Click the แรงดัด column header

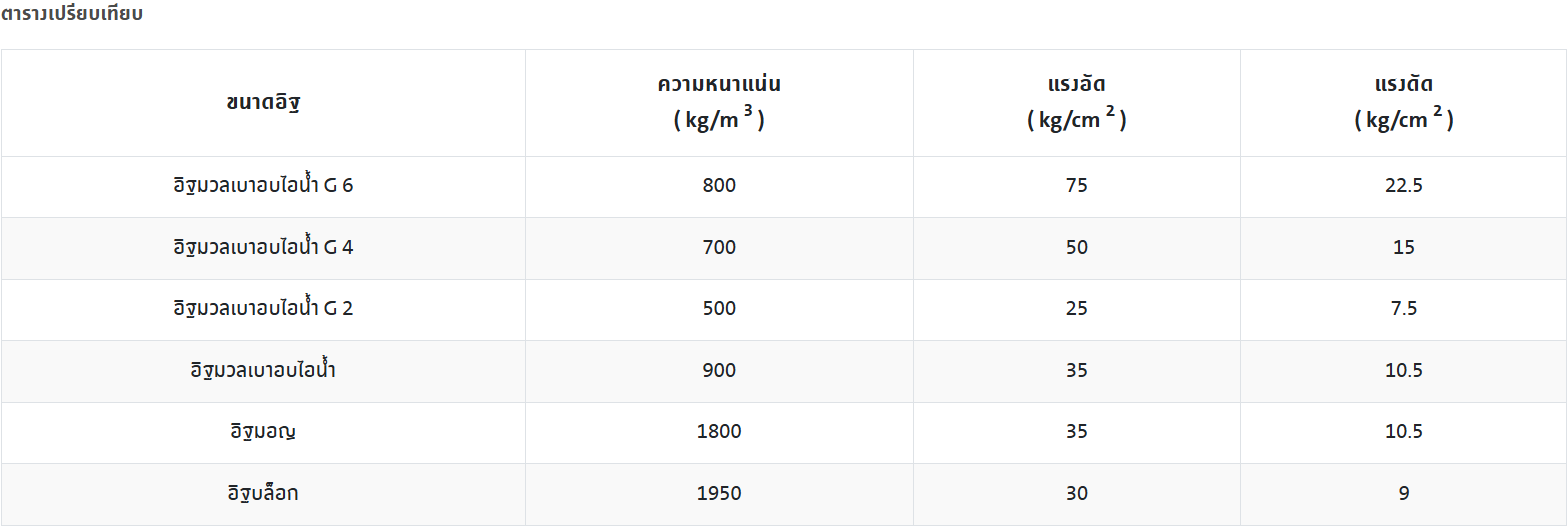point(1404,84)
